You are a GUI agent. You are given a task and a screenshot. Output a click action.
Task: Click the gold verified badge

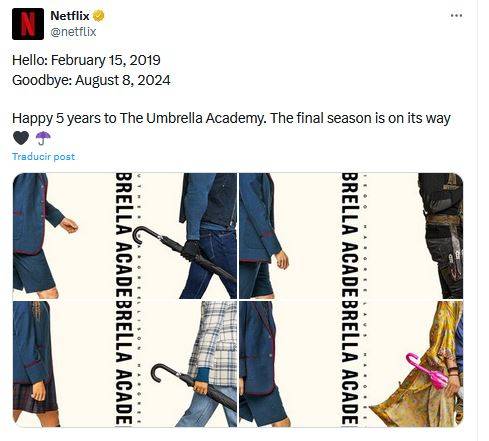pyautogui.click(x=98, y=16)
